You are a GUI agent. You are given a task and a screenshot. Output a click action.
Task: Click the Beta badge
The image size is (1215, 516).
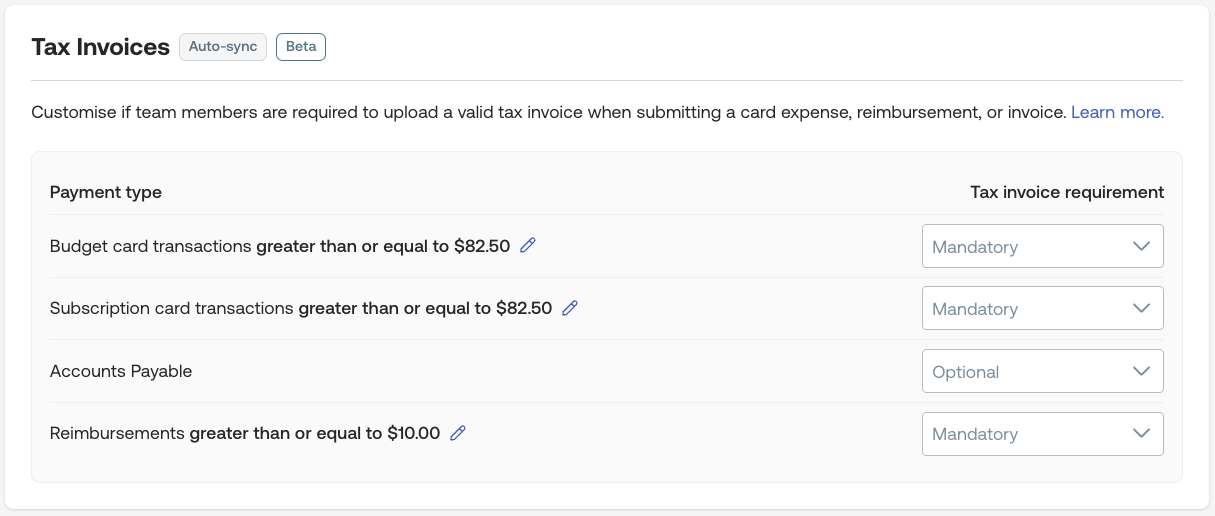(301, 47)
